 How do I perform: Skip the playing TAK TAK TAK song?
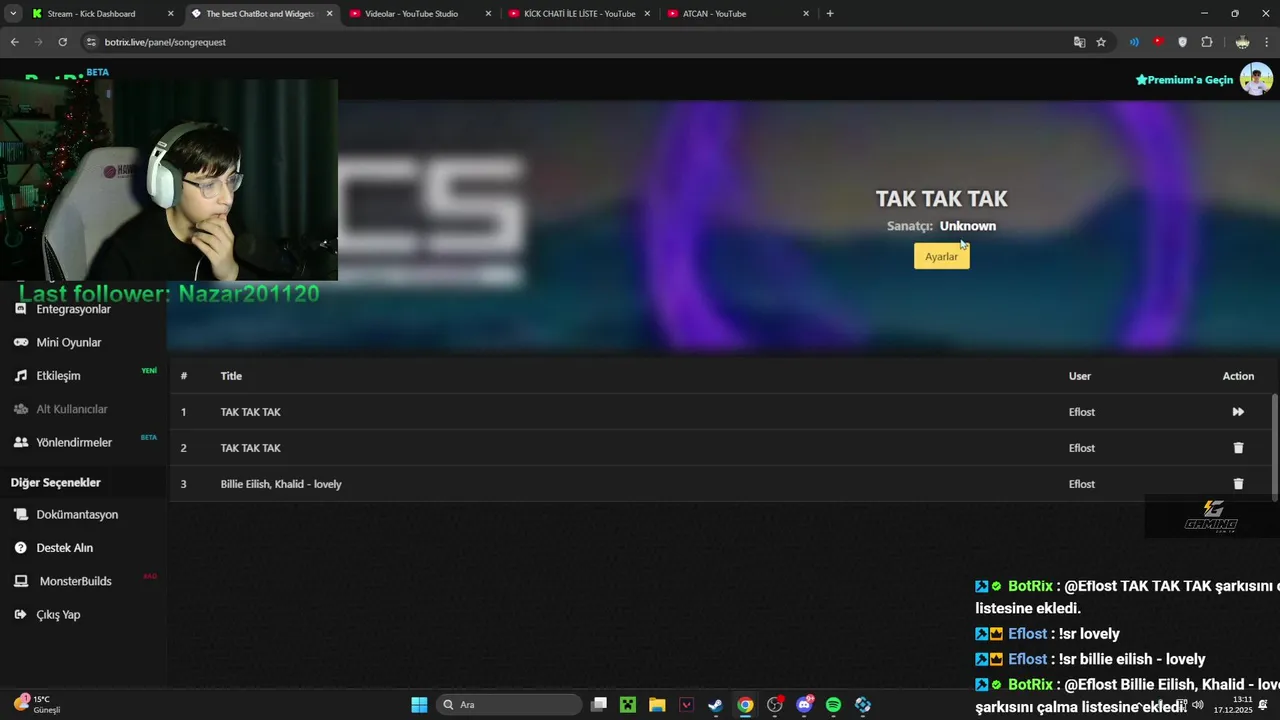[1238, 412]
